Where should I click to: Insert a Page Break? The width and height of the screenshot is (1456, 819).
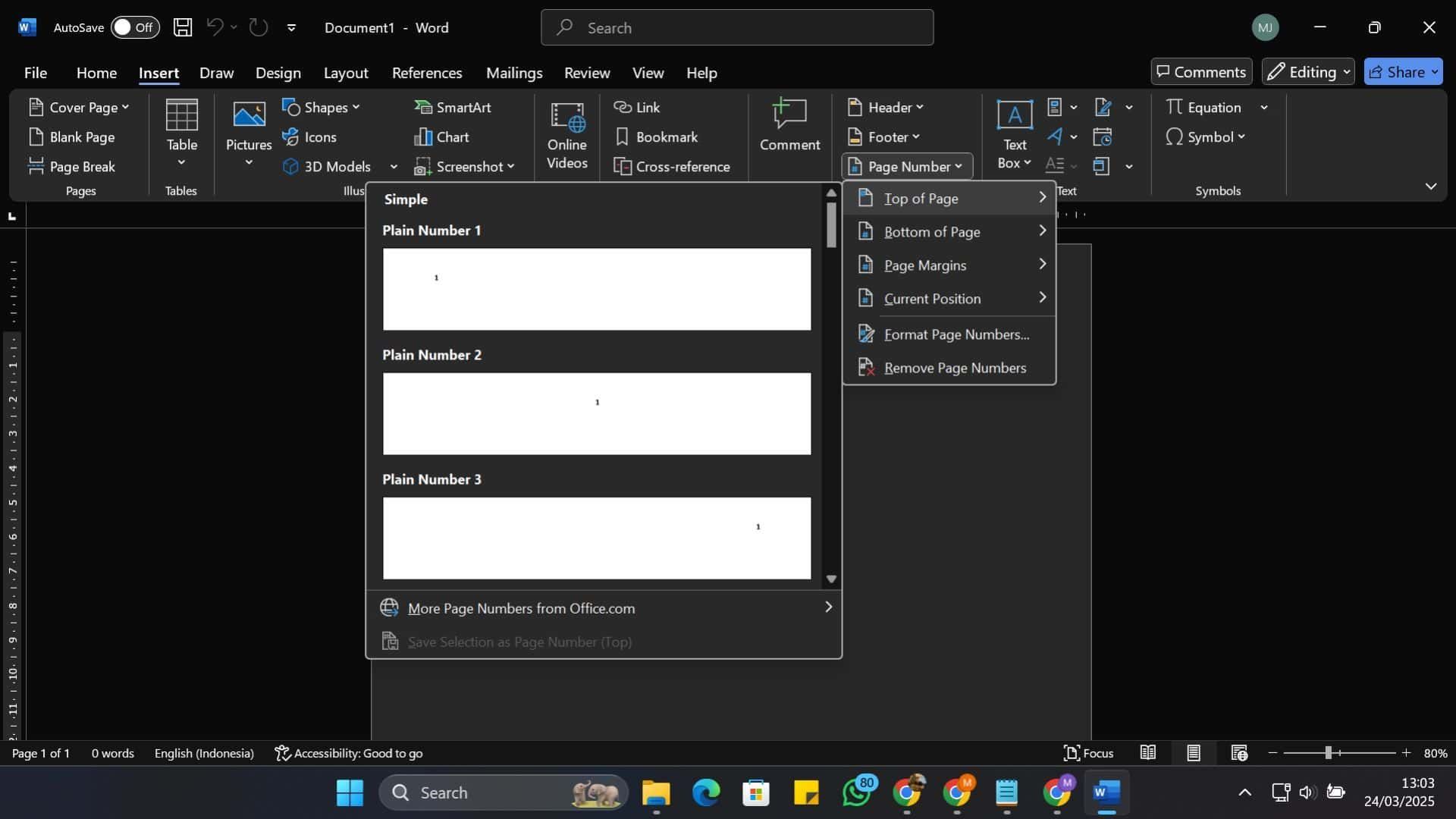pyautogui.click(x=71, y=166)
